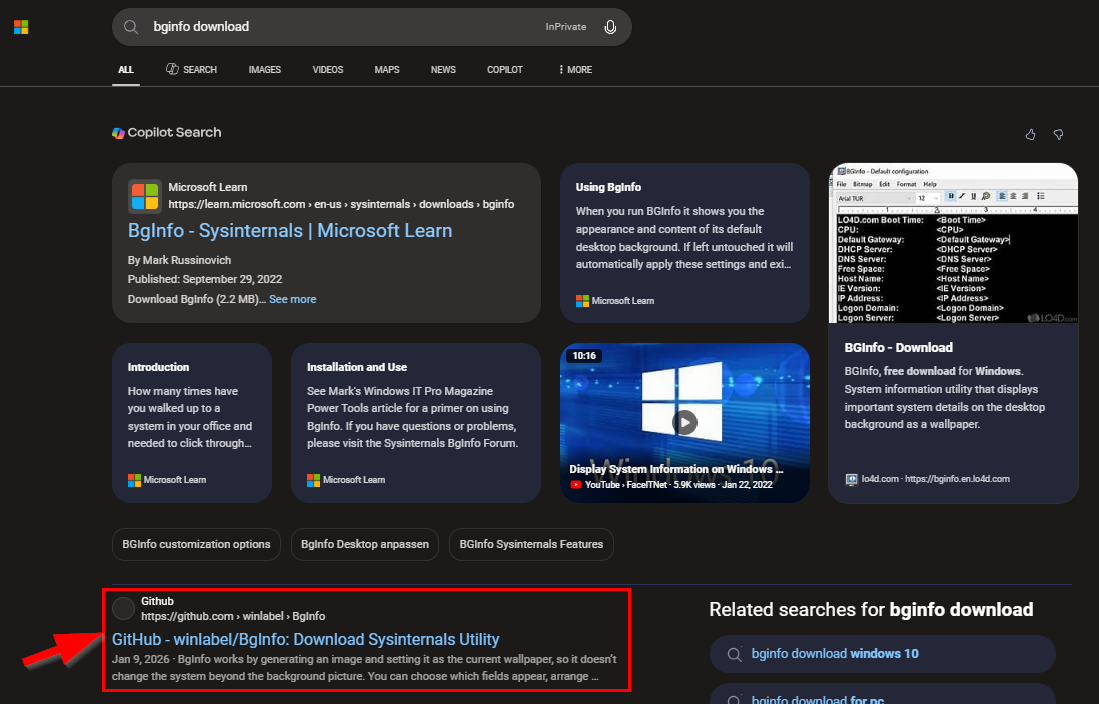Choose related search bginfo download windows 10

click(x=834, y=654)
